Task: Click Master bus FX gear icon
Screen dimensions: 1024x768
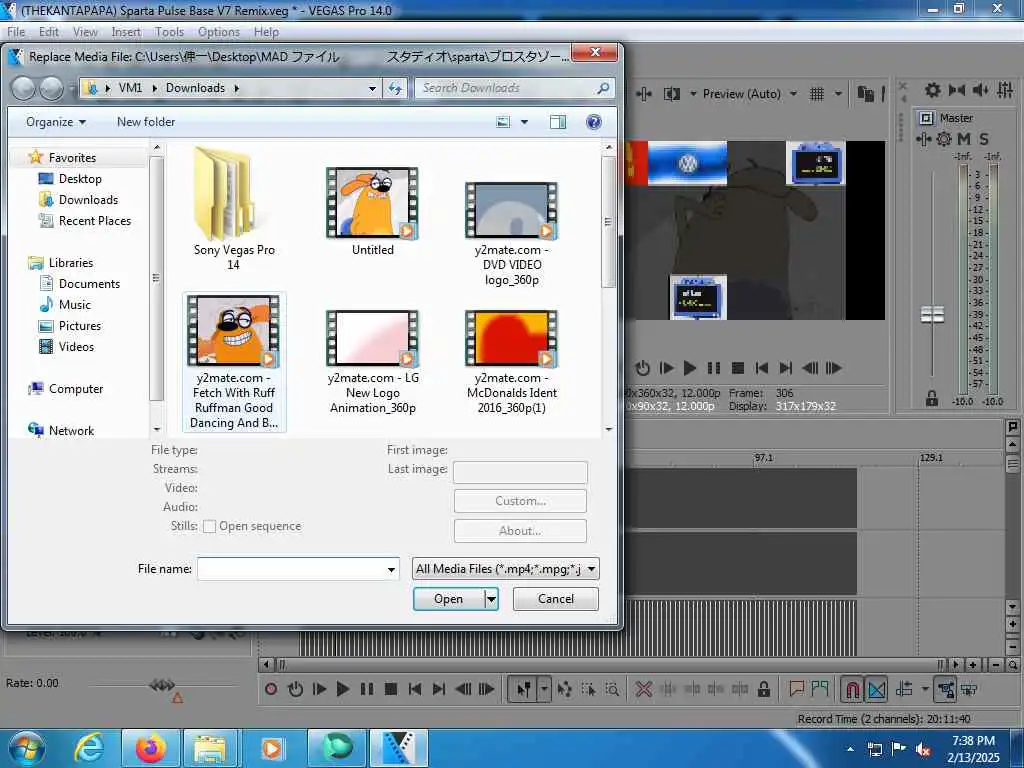Action: pos(944,139)
